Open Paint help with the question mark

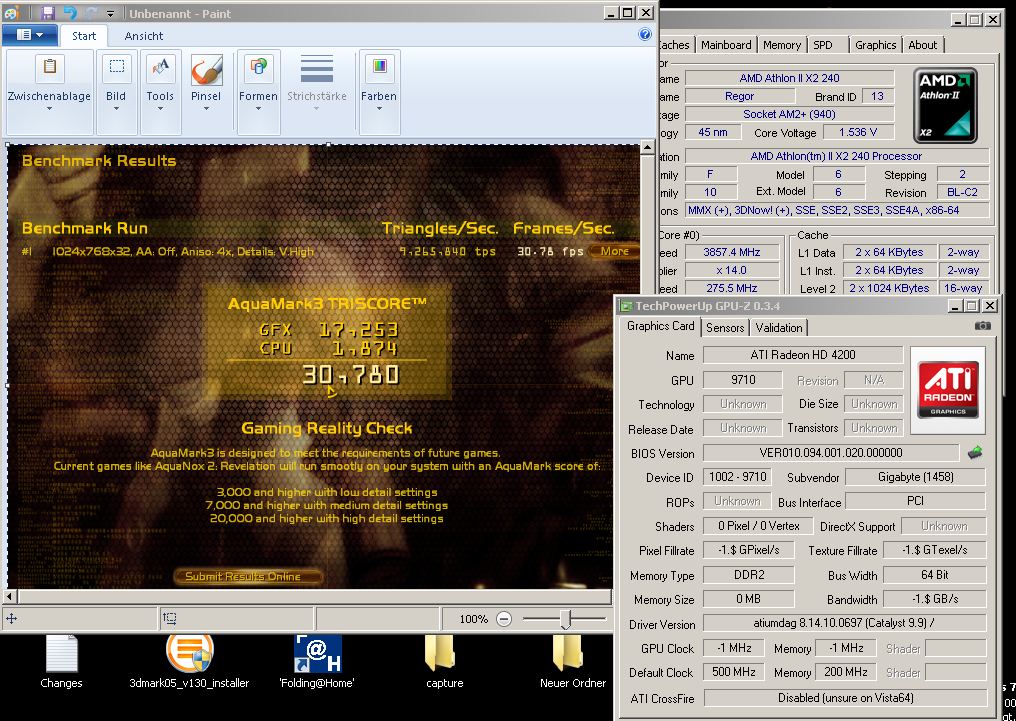[x=645, y=34]
